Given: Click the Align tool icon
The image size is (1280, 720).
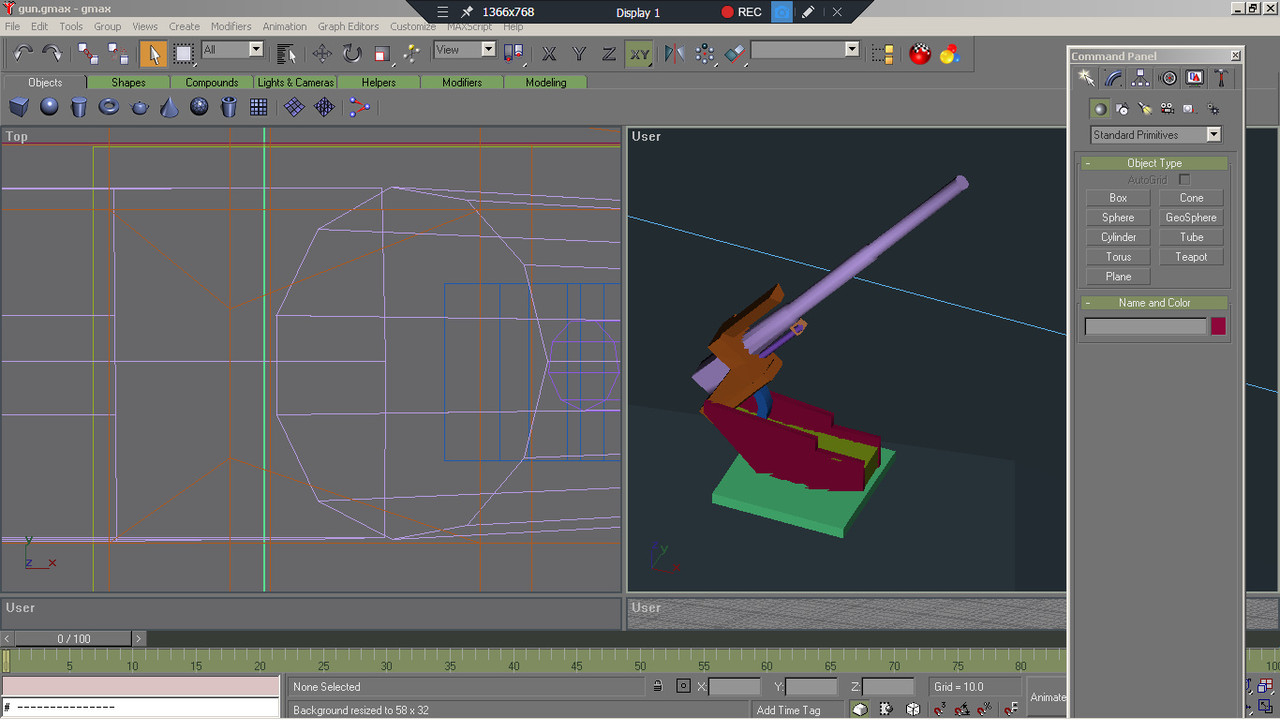Looking at the screenshot, I should pos(735,53).
